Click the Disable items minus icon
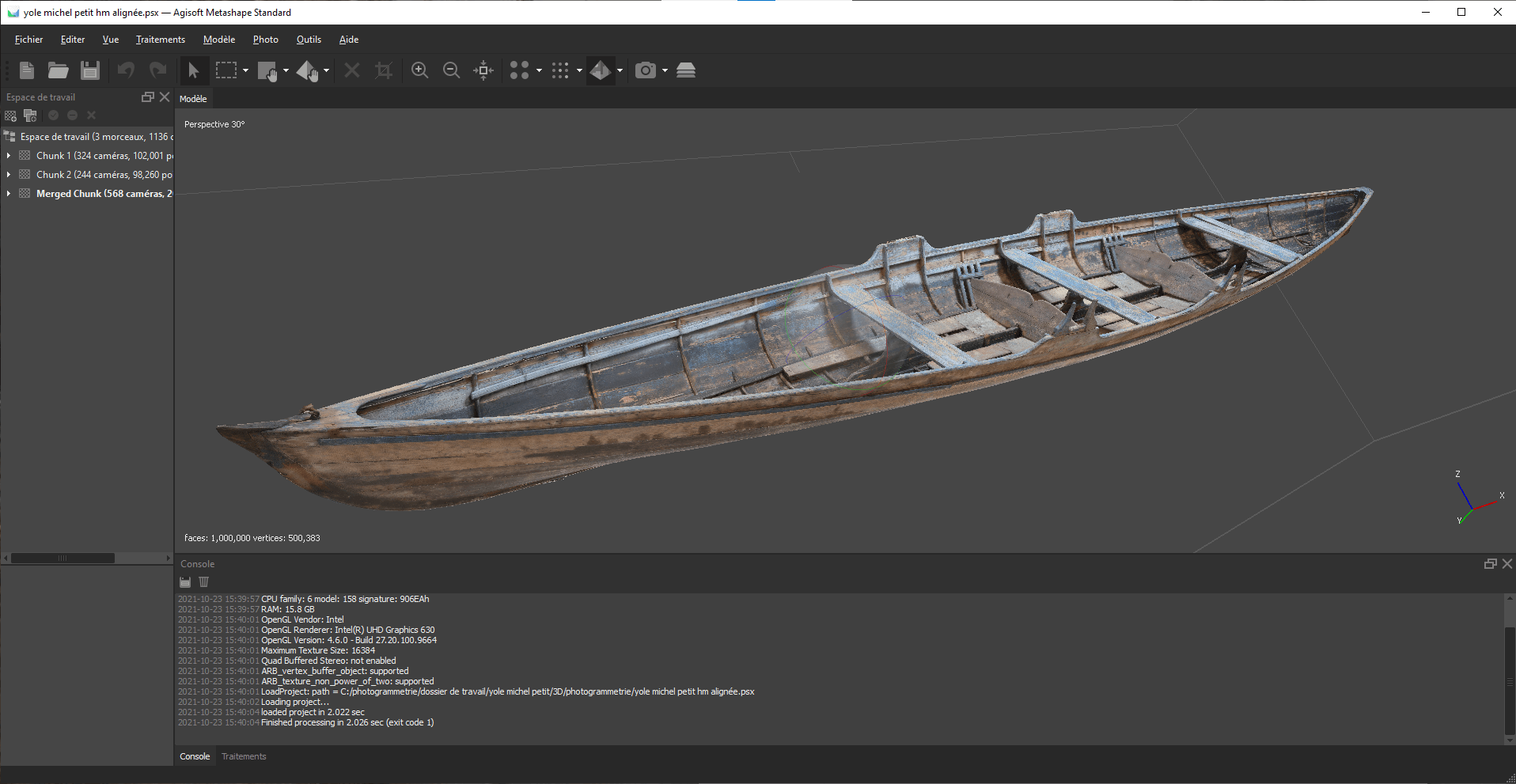1516x784 pixels. click(x=72, y=116)
